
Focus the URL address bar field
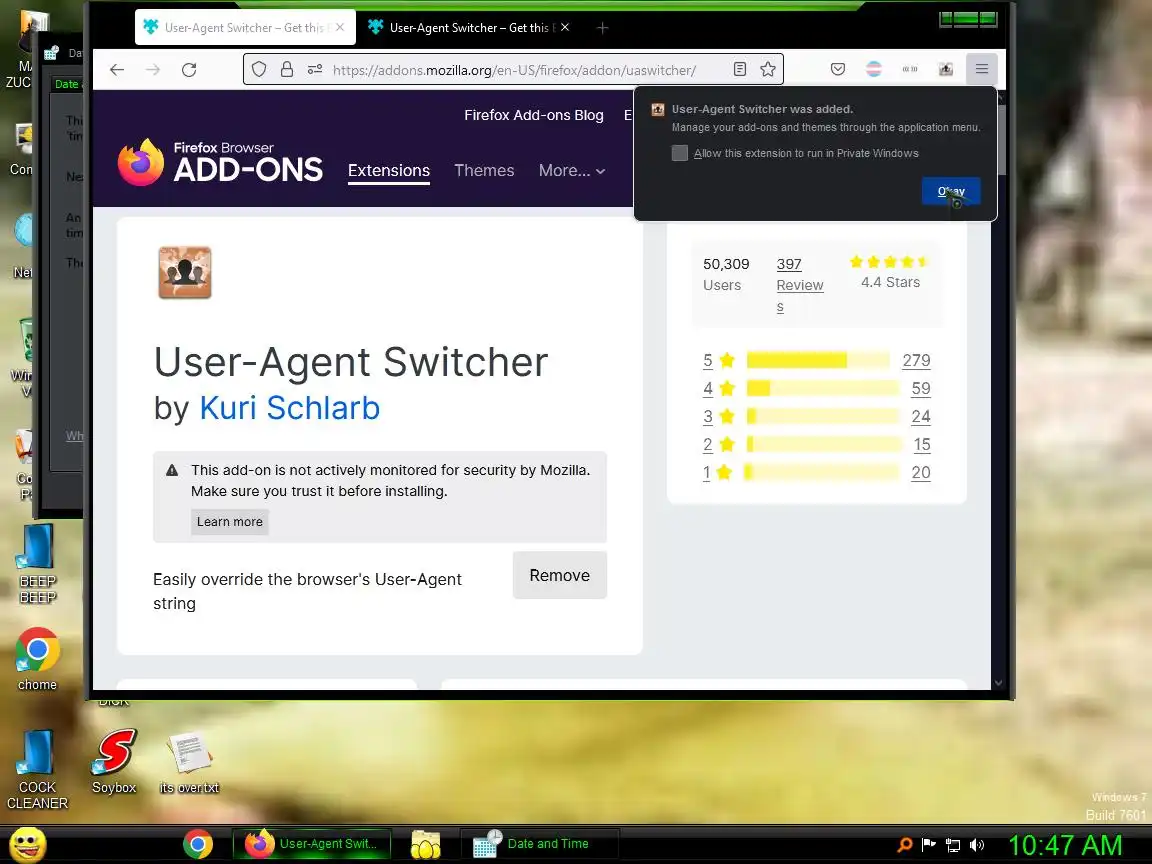[x=514, y=70]
